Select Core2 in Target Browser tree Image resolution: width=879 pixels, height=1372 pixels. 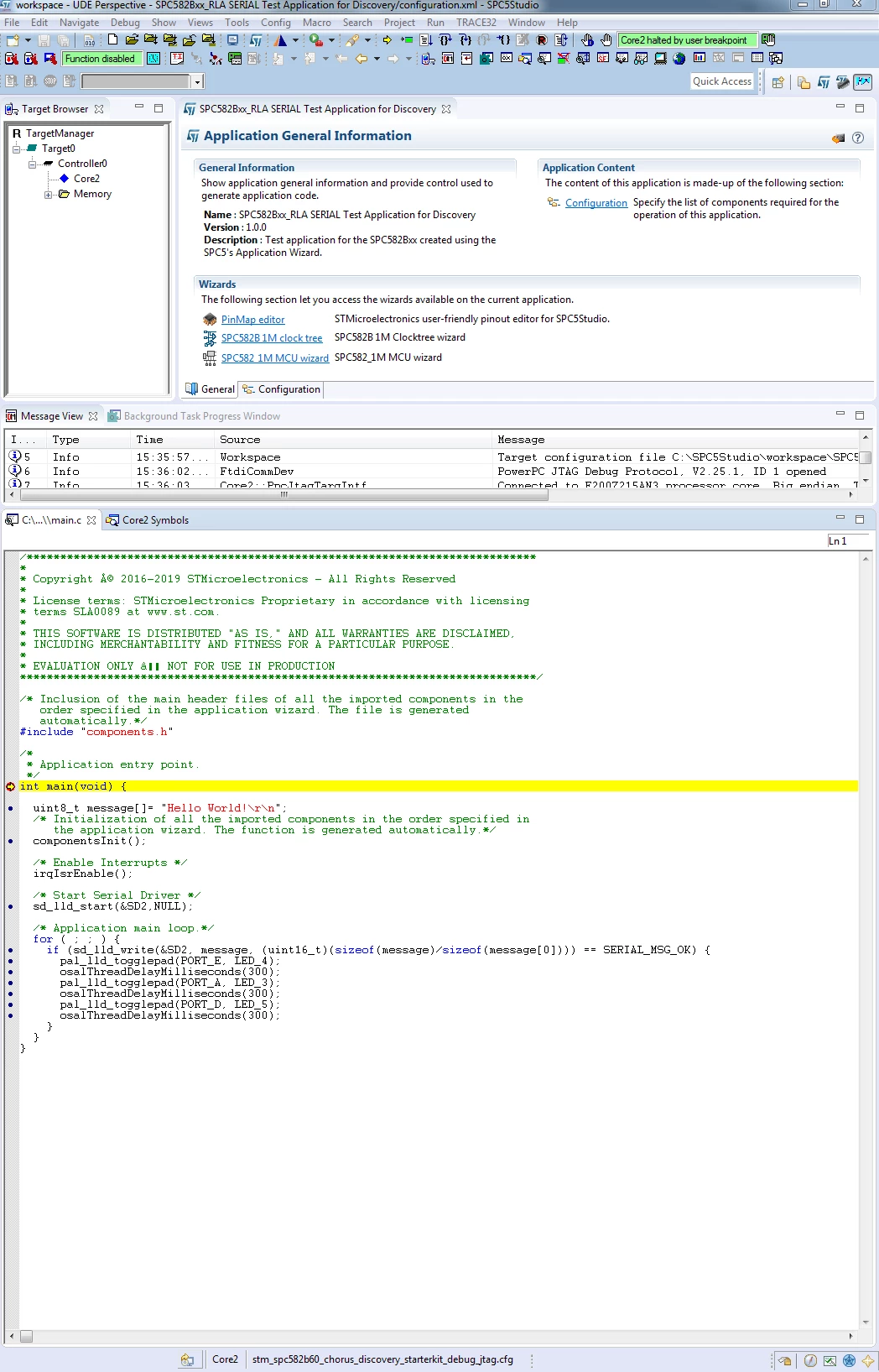86,179
